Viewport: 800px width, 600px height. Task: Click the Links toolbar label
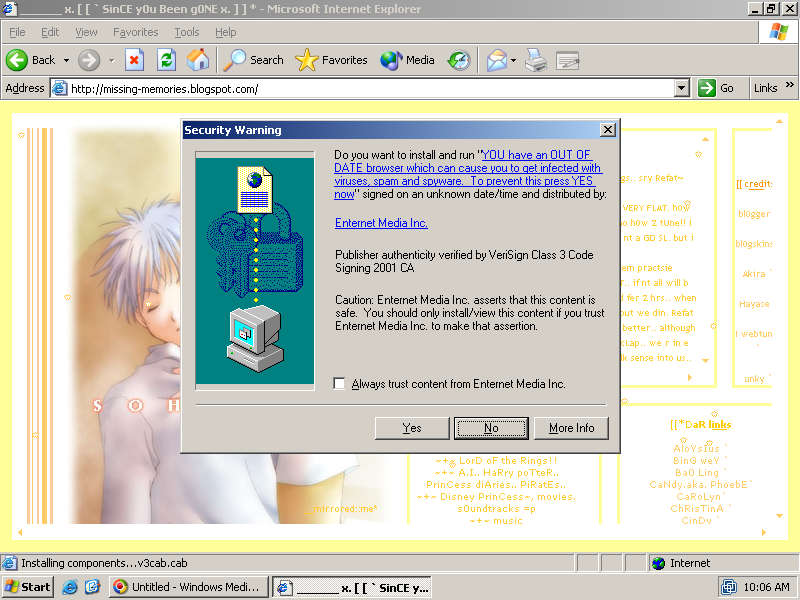tap(765, 88)
